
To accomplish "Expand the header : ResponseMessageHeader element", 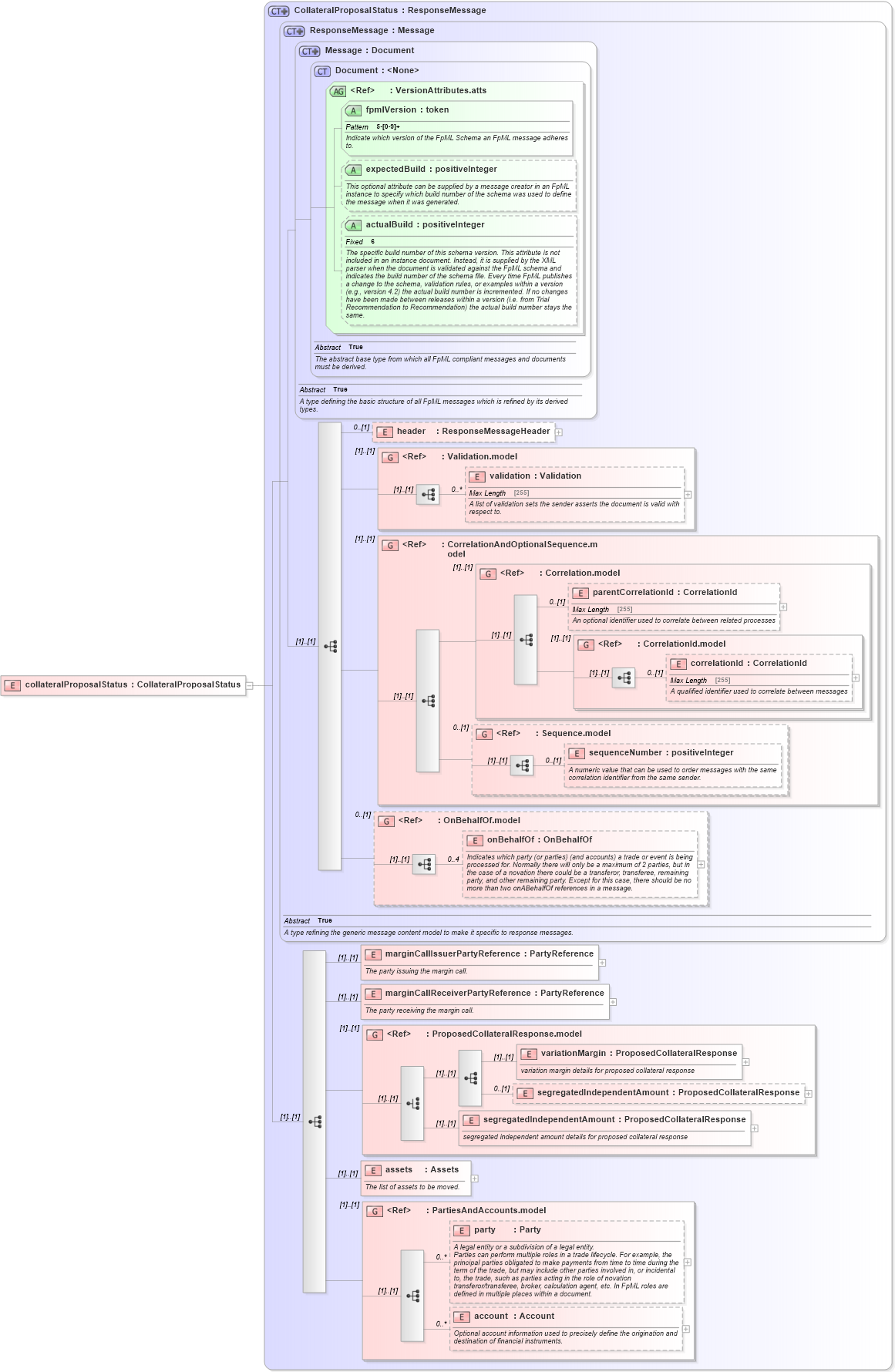I will tap(559, 432).
